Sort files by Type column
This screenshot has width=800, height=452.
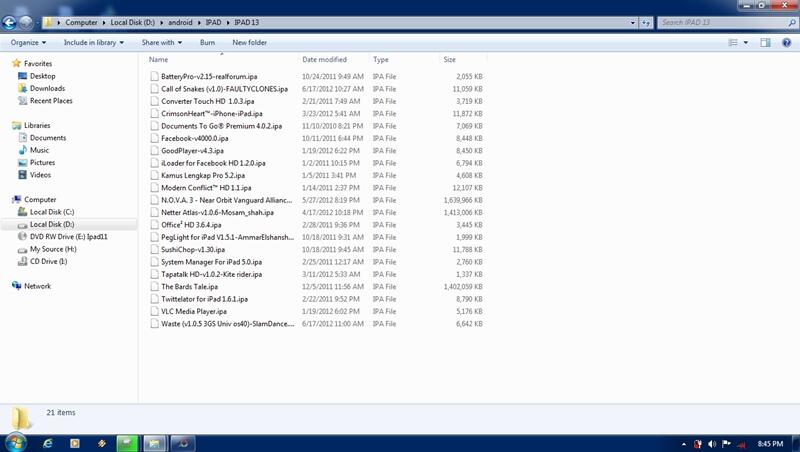381,60
